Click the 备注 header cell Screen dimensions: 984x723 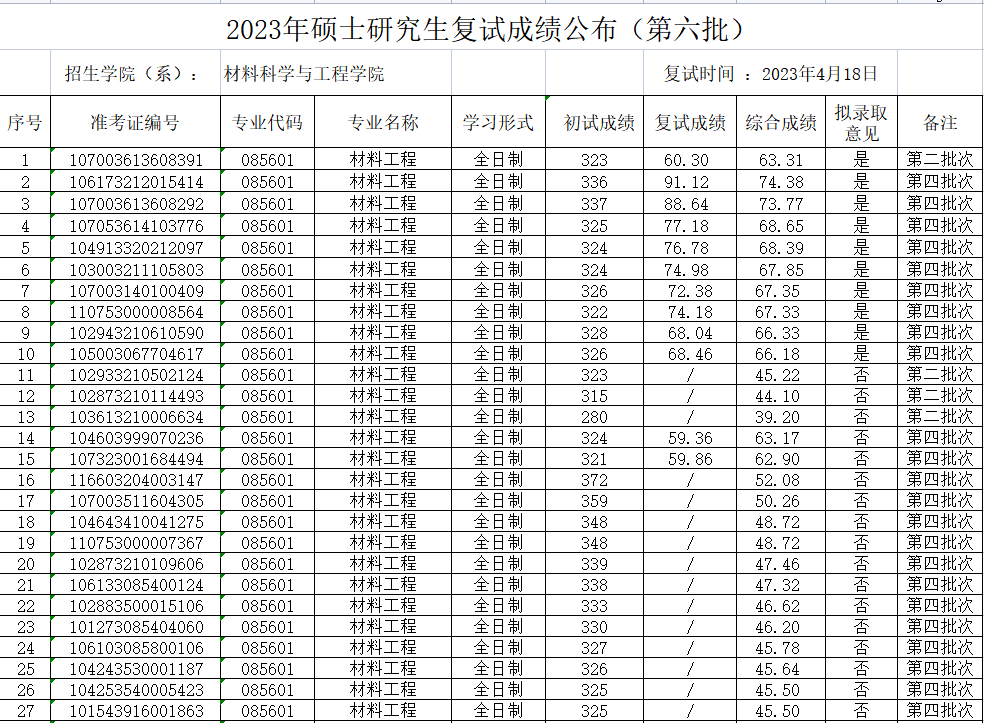(x=940, y=123)
